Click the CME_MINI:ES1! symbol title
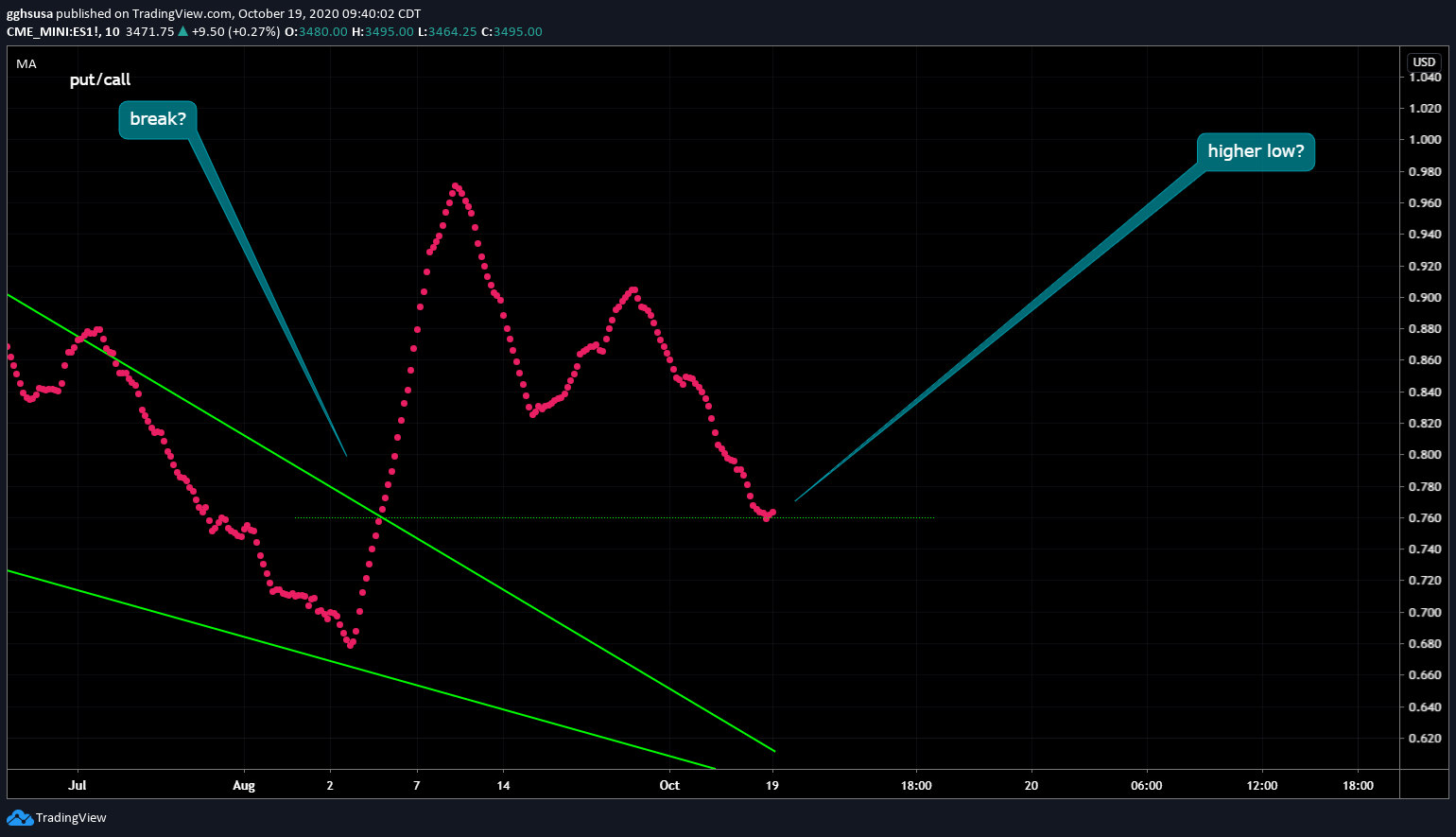The height and width of the screenshot is (837, 1456). click(x=53, y=31)
